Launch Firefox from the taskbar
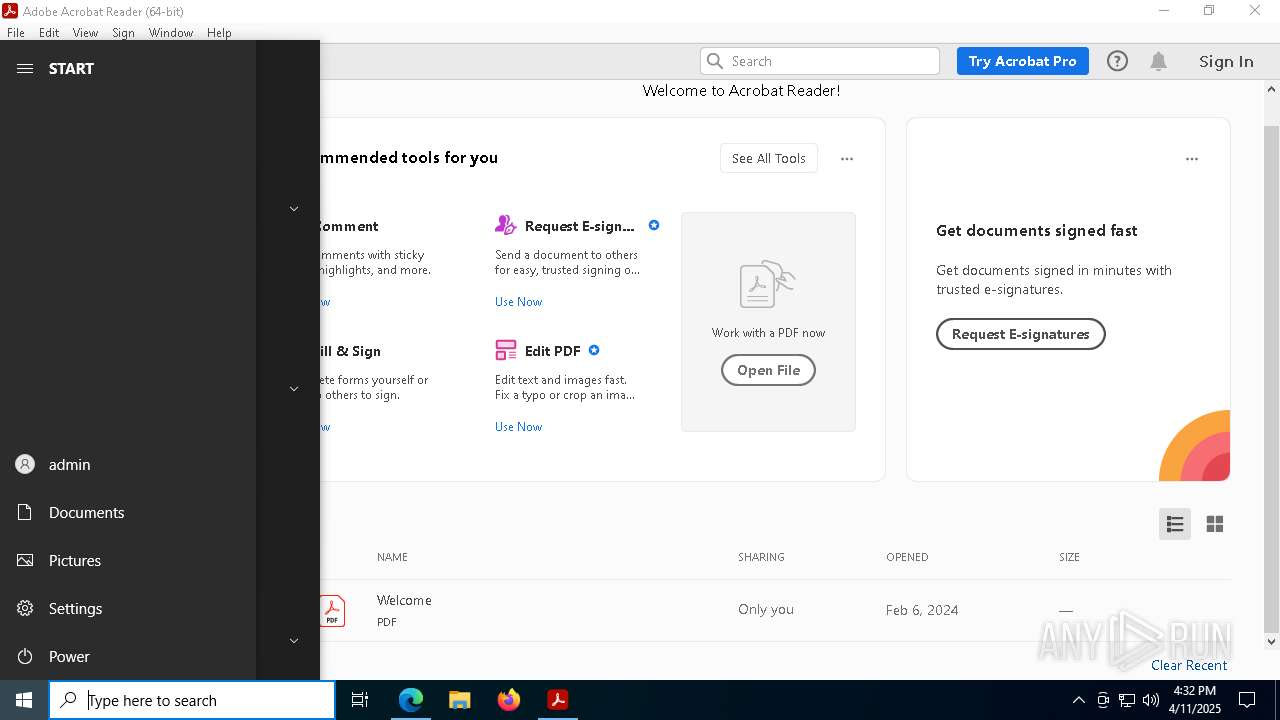Image resolution: width=1280 pixels, height=720 pixels. (509, 700)
